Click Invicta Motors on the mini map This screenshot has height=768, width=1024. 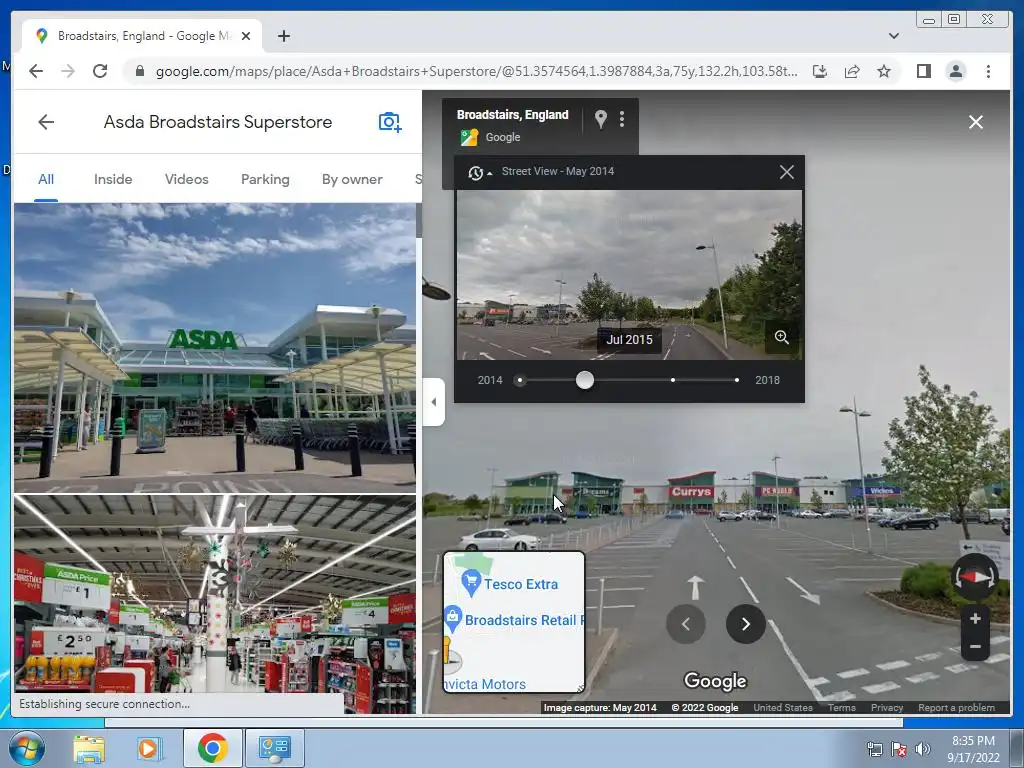tap(485, 684)
